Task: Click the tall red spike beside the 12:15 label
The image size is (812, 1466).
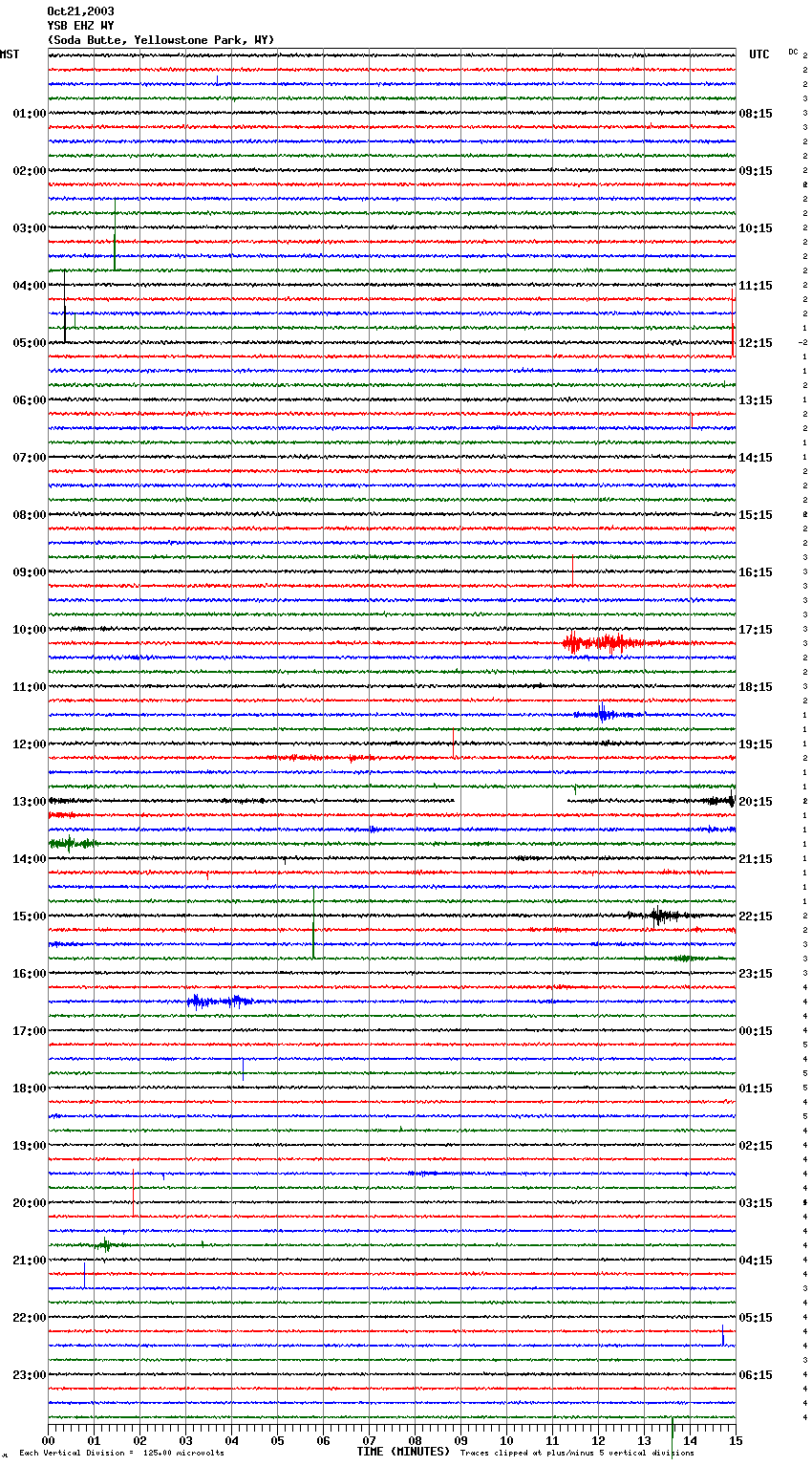Action: [733, 322]
